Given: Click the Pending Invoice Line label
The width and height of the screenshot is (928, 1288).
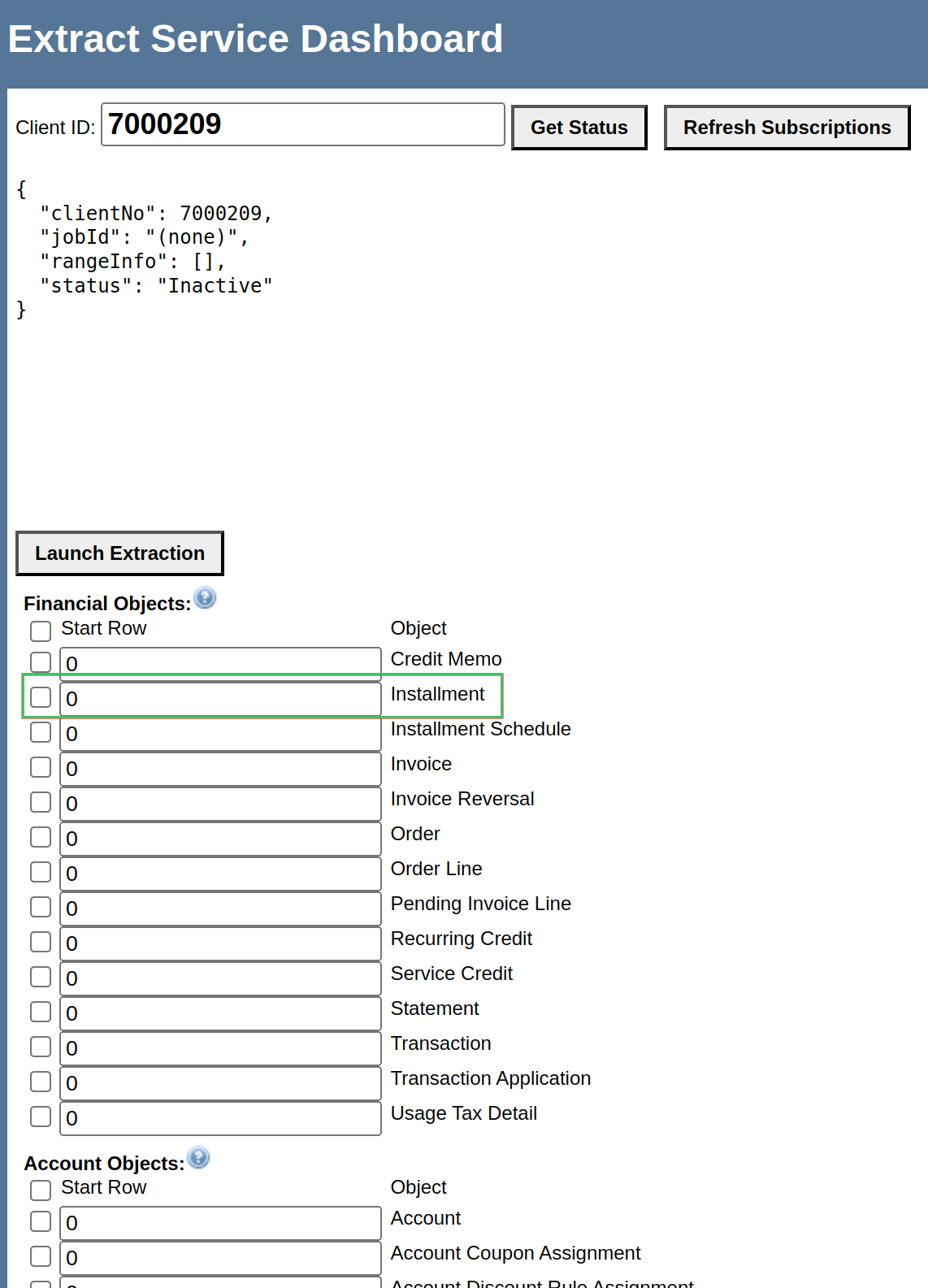Looking at the screenshot, I should 481,904.
